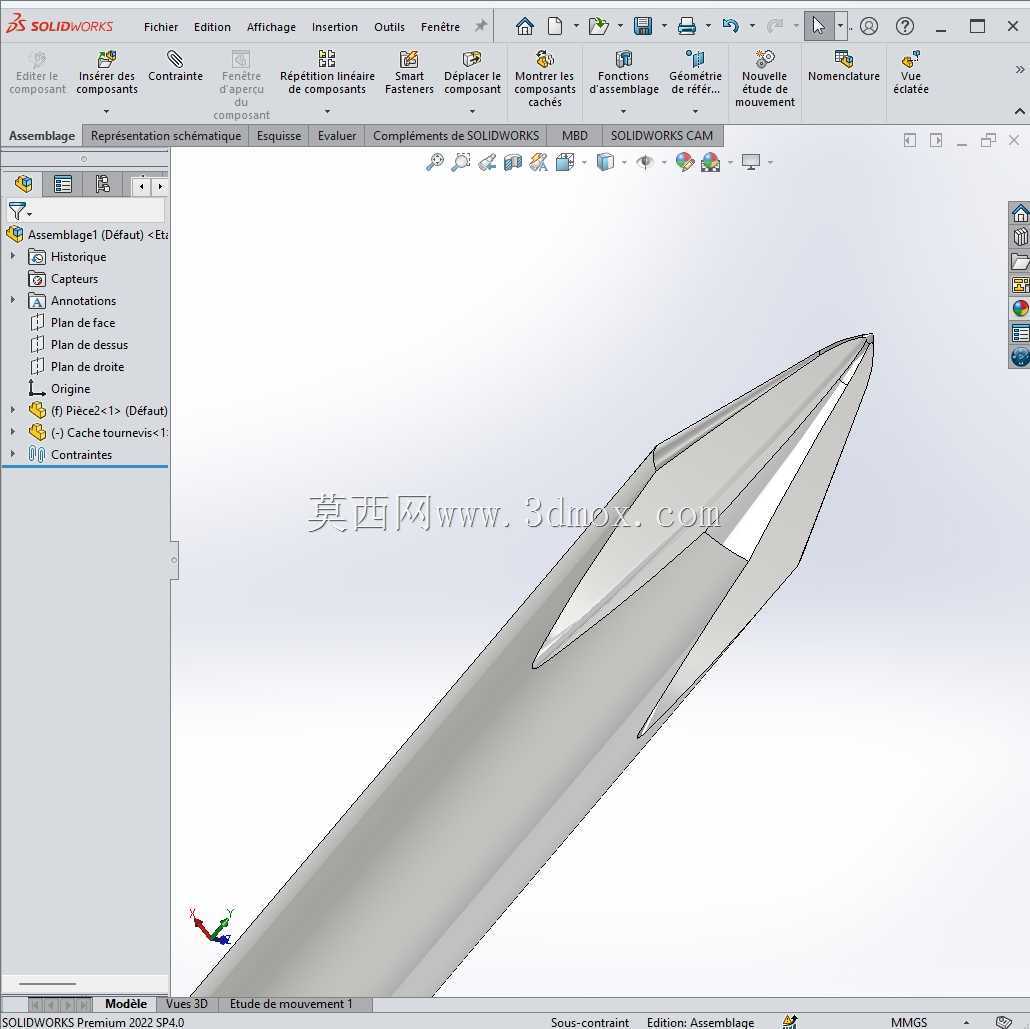Select Plan de face in tree
Image resolution: width=1030 pixels, height=1029 pixels.
(x=83, y=322)
